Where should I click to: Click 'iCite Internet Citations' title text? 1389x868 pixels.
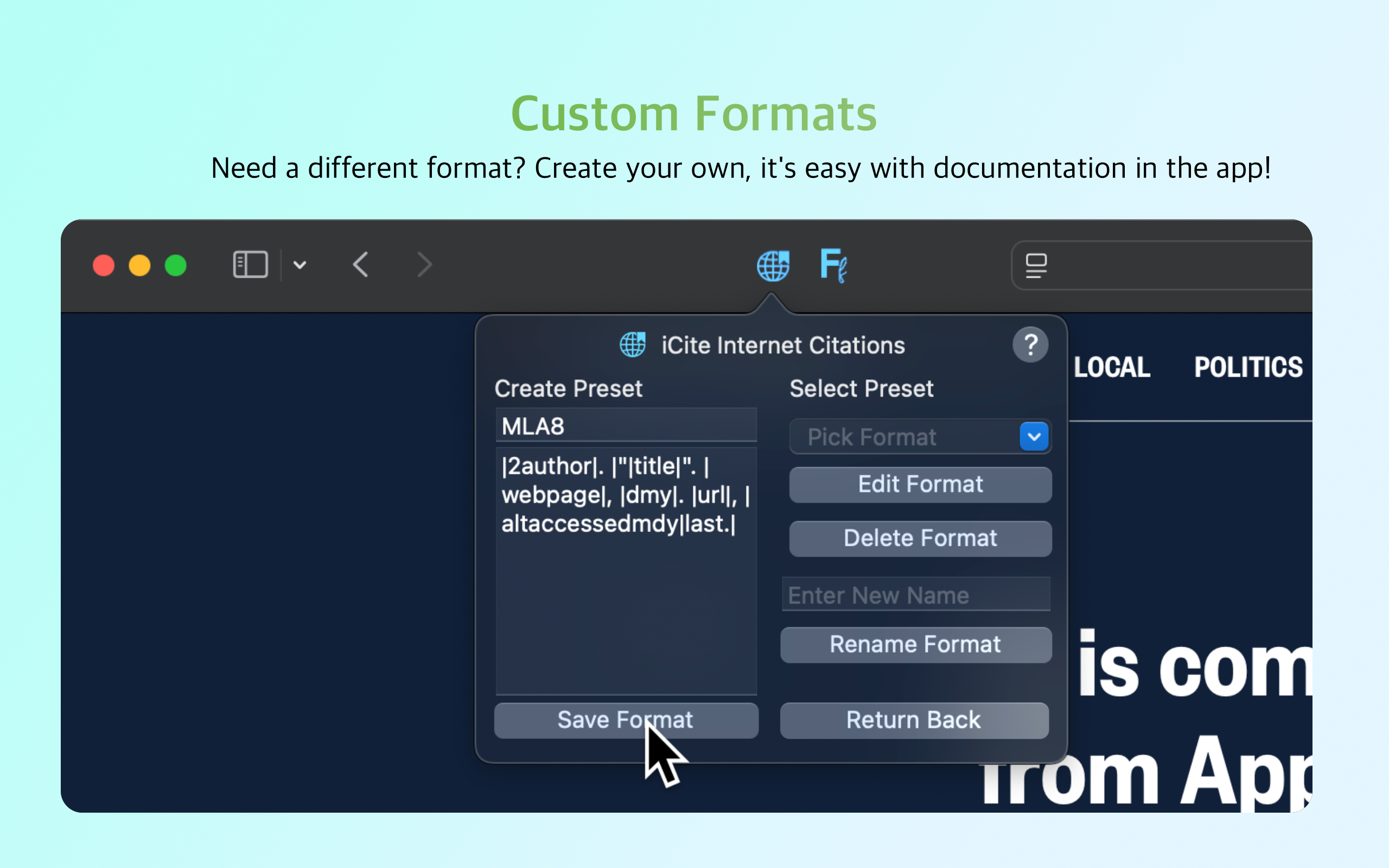(x=783, y=346)
